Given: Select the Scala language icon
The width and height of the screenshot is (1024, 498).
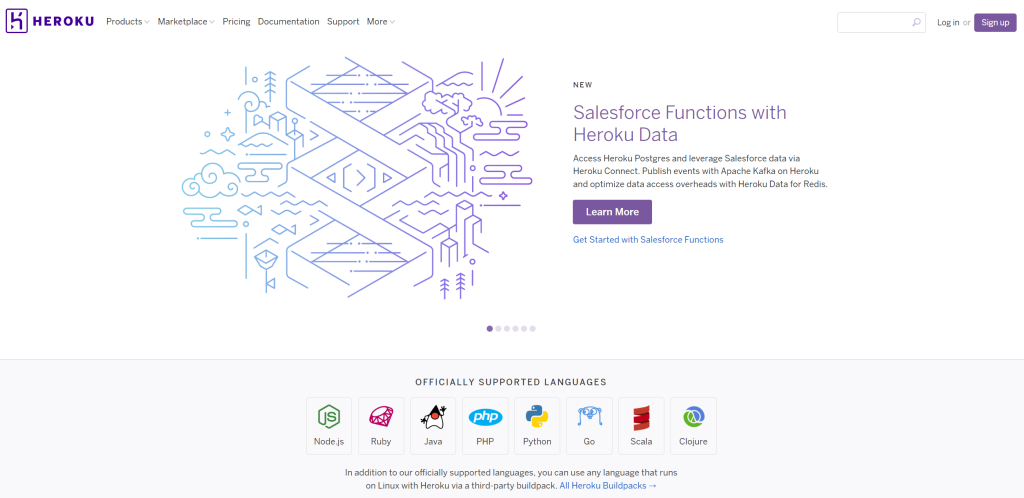Looking at the screenshot, I should tap(641, 425).
